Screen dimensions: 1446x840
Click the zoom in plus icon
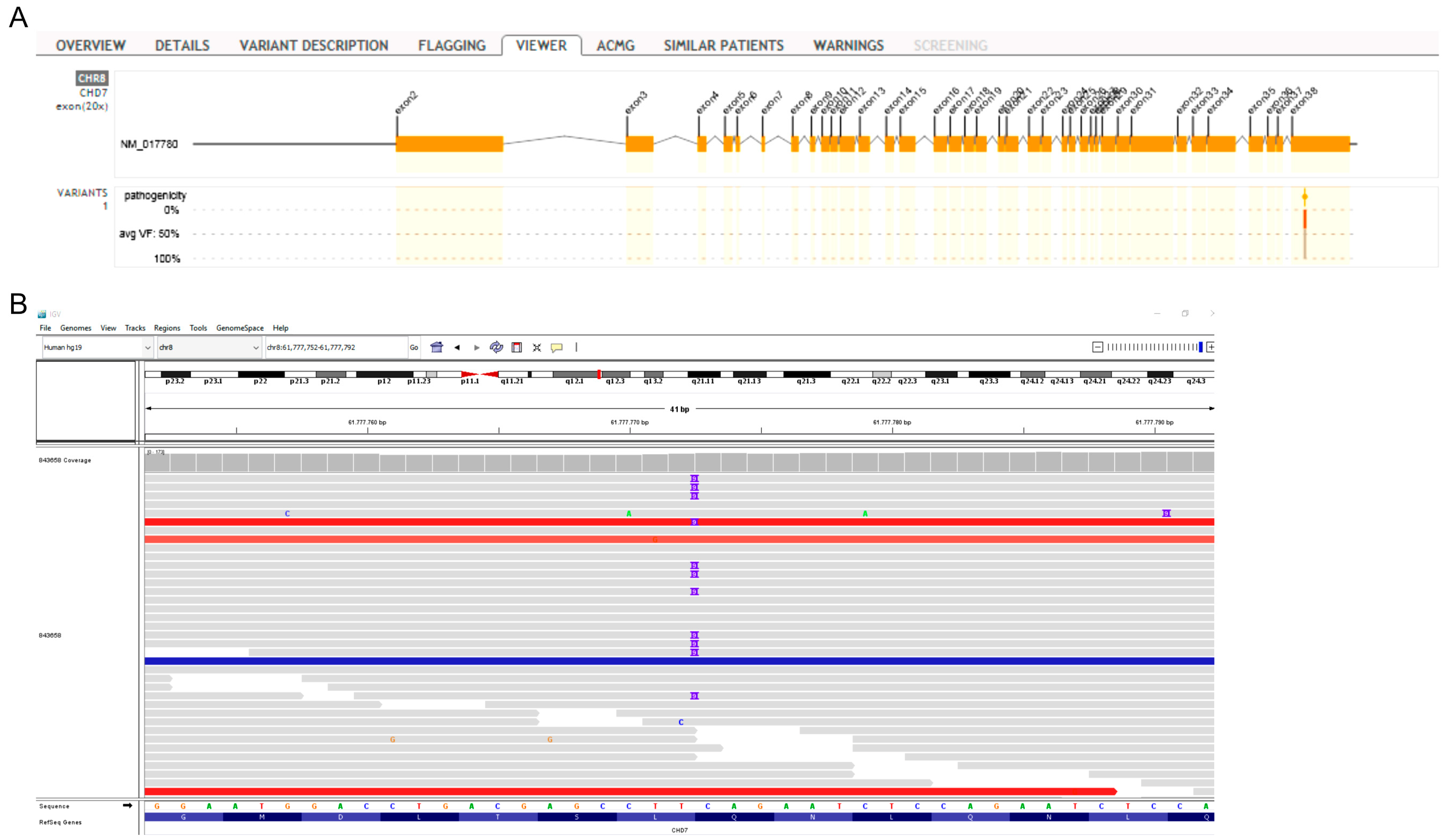(1211, 347)
